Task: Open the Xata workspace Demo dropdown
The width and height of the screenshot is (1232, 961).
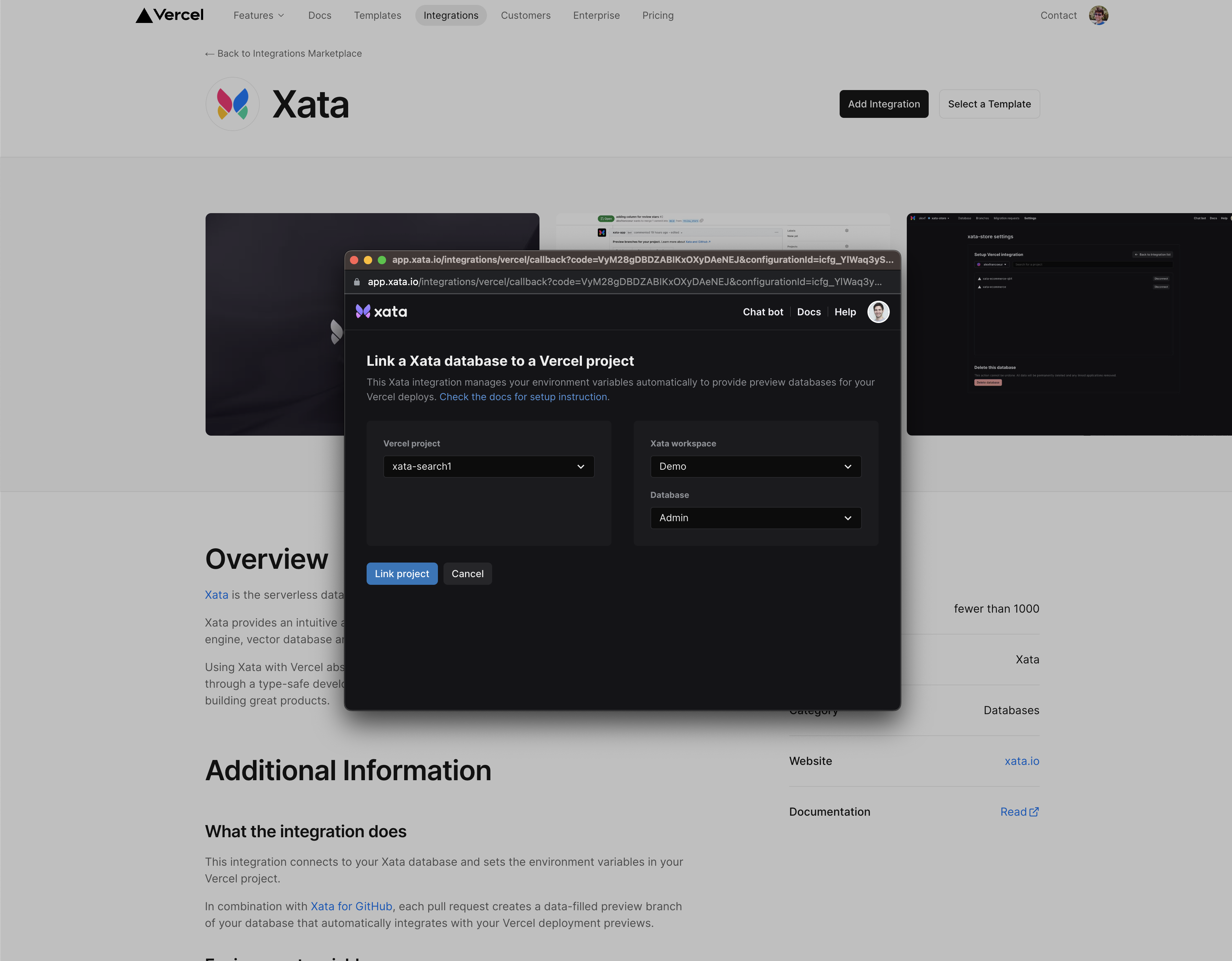Action: (755, 466)
